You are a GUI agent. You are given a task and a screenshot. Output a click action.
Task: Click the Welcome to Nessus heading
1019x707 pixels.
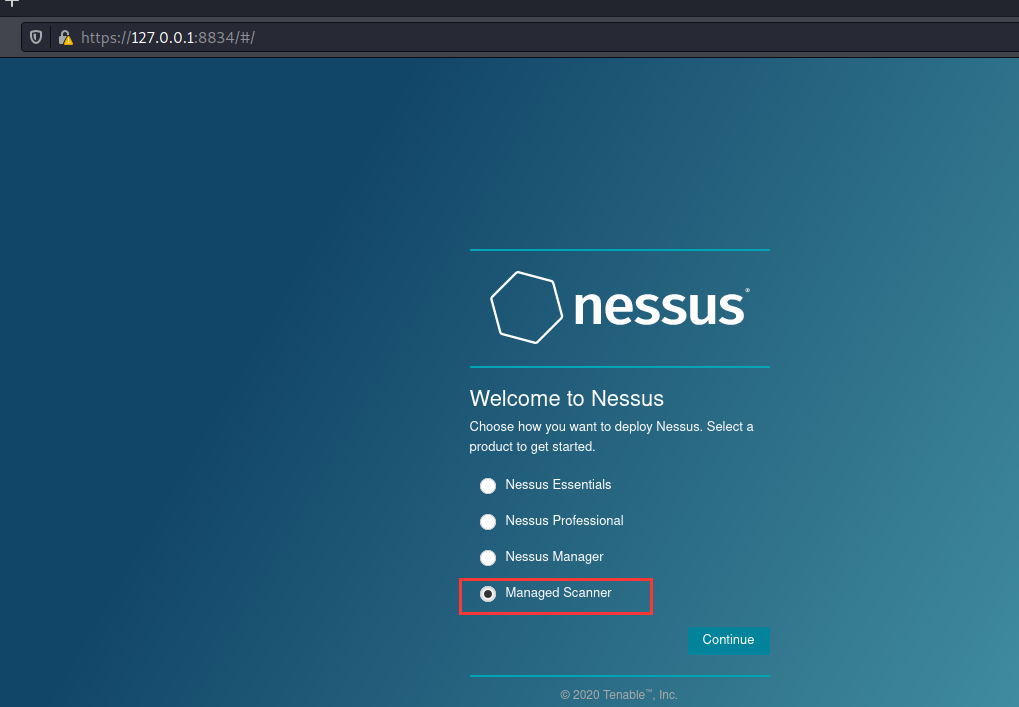[x=567, y=398]
